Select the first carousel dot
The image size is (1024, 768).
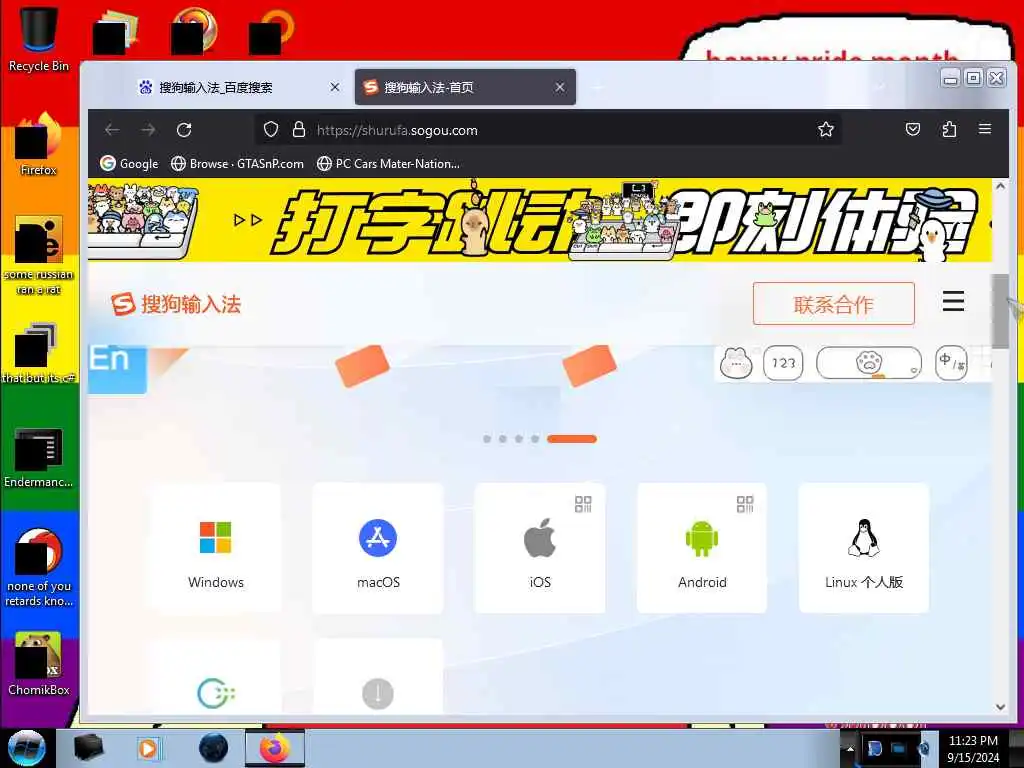pyautogui.click(x=487, y=439)
